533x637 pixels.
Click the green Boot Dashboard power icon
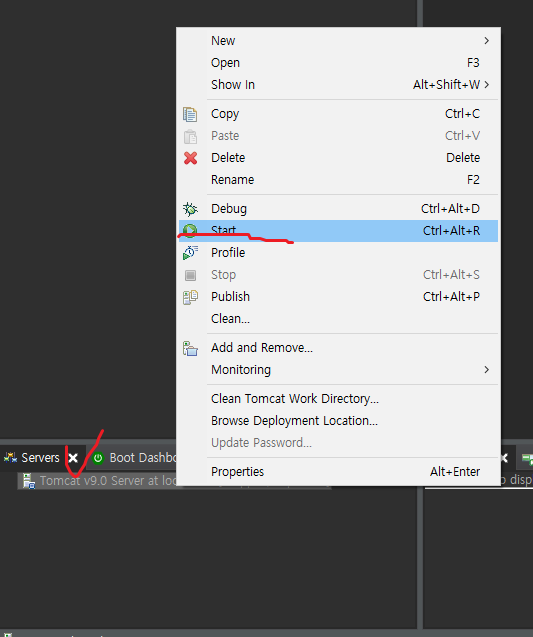pyautogui.click(x=98, y=458)
